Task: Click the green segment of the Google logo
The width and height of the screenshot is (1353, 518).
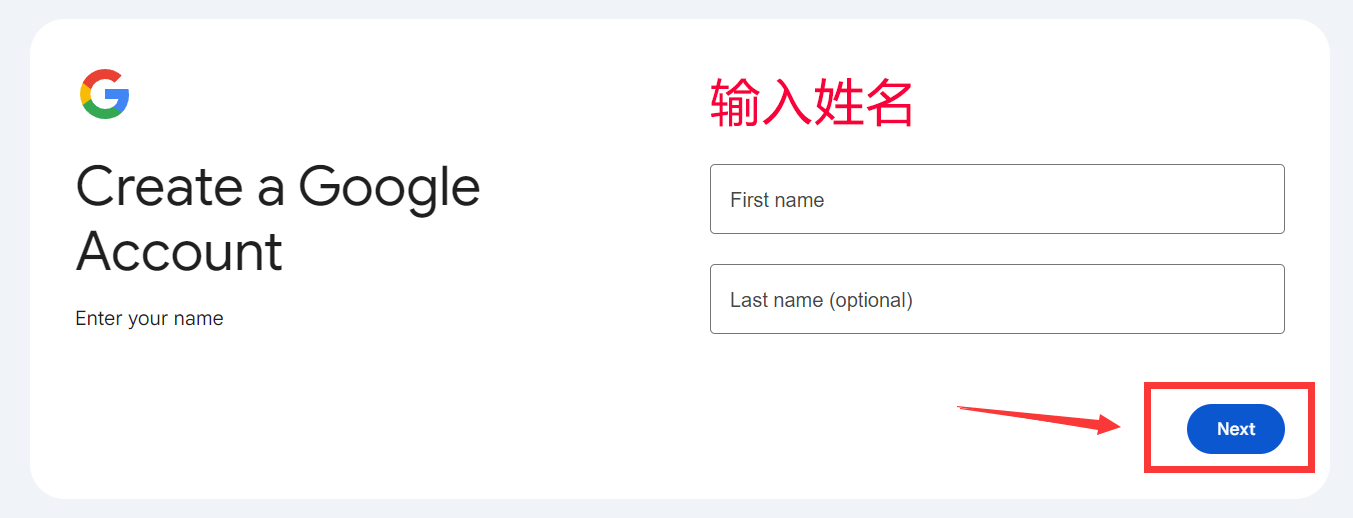Action: [102, 113]
